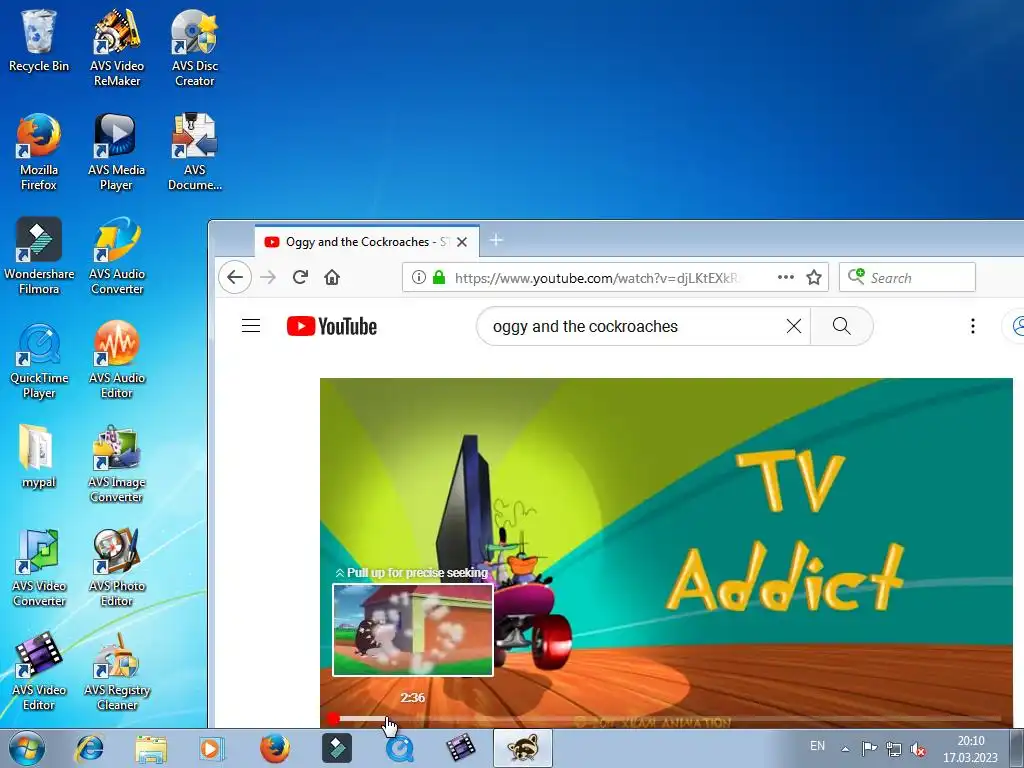Open the film clapper taskbar icon
1024x768 pixels.
tap(461, 748)
